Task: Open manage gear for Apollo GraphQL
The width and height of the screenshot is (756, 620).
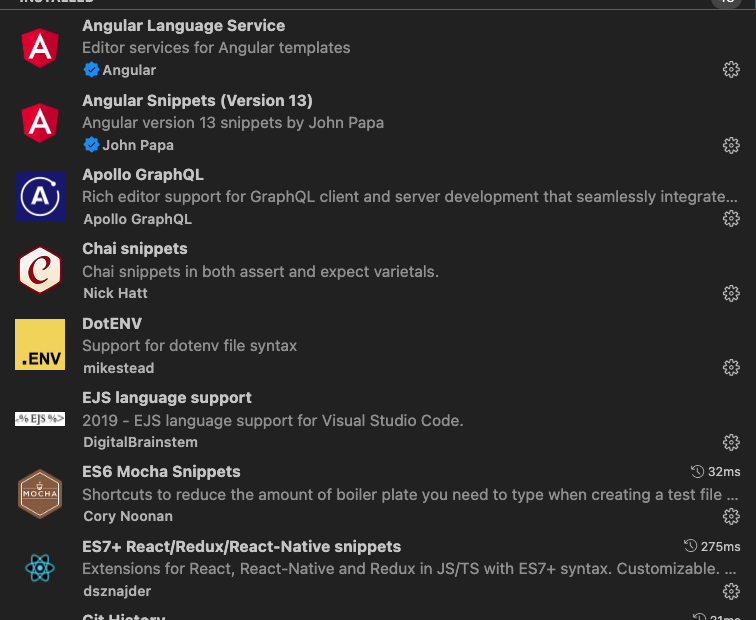Action: [x=731, y=218]
